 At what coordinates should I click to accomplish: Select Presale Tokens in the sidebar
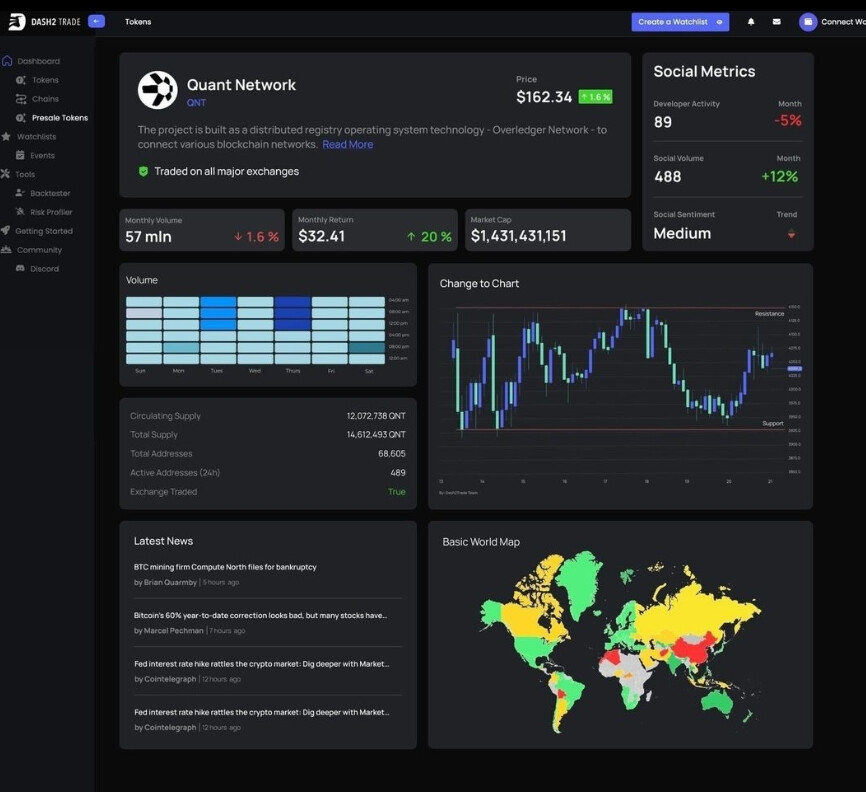click(x=60, y=118)
